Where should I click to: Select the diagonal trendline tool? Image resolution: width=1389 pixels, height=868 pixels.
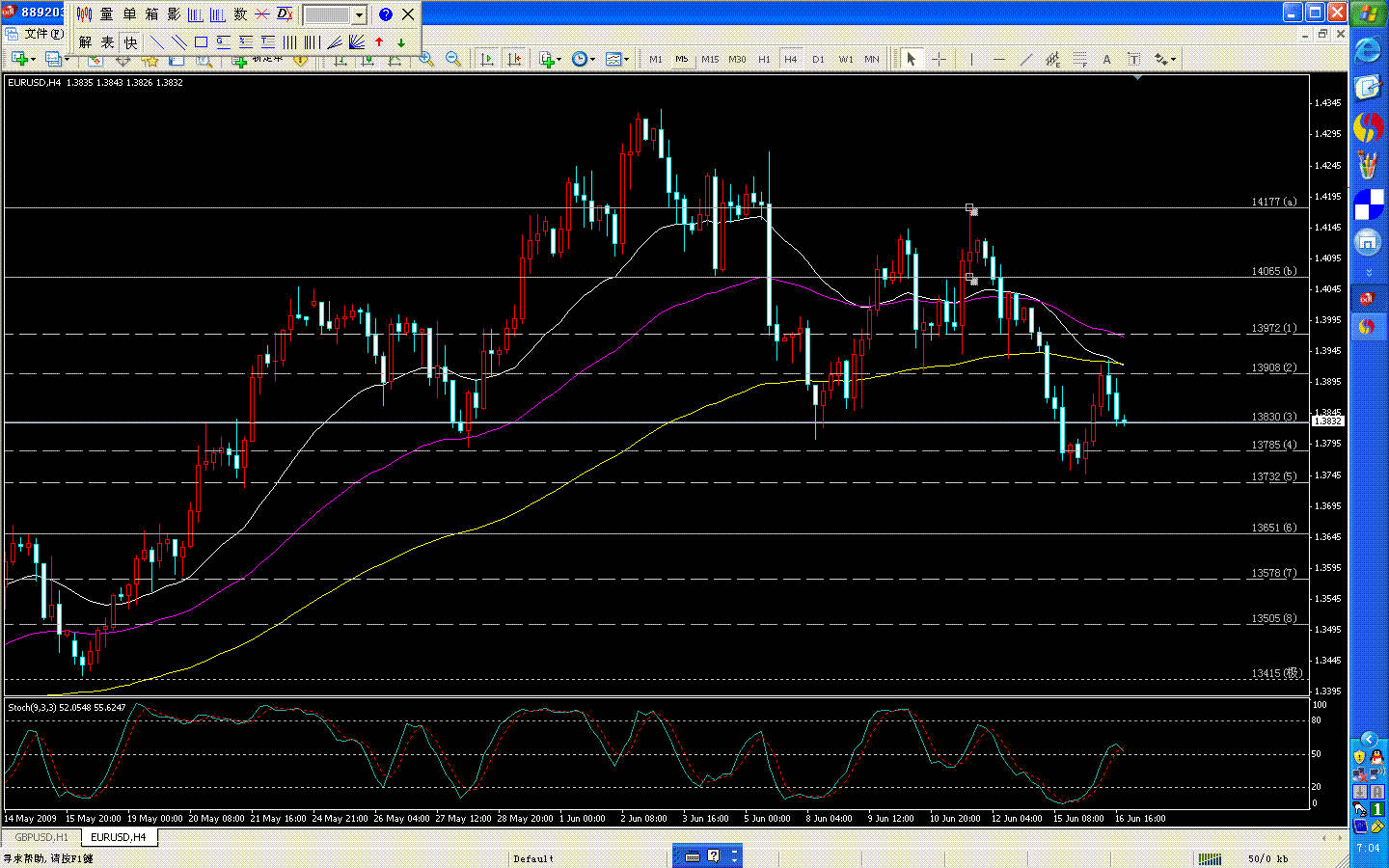1025,59
